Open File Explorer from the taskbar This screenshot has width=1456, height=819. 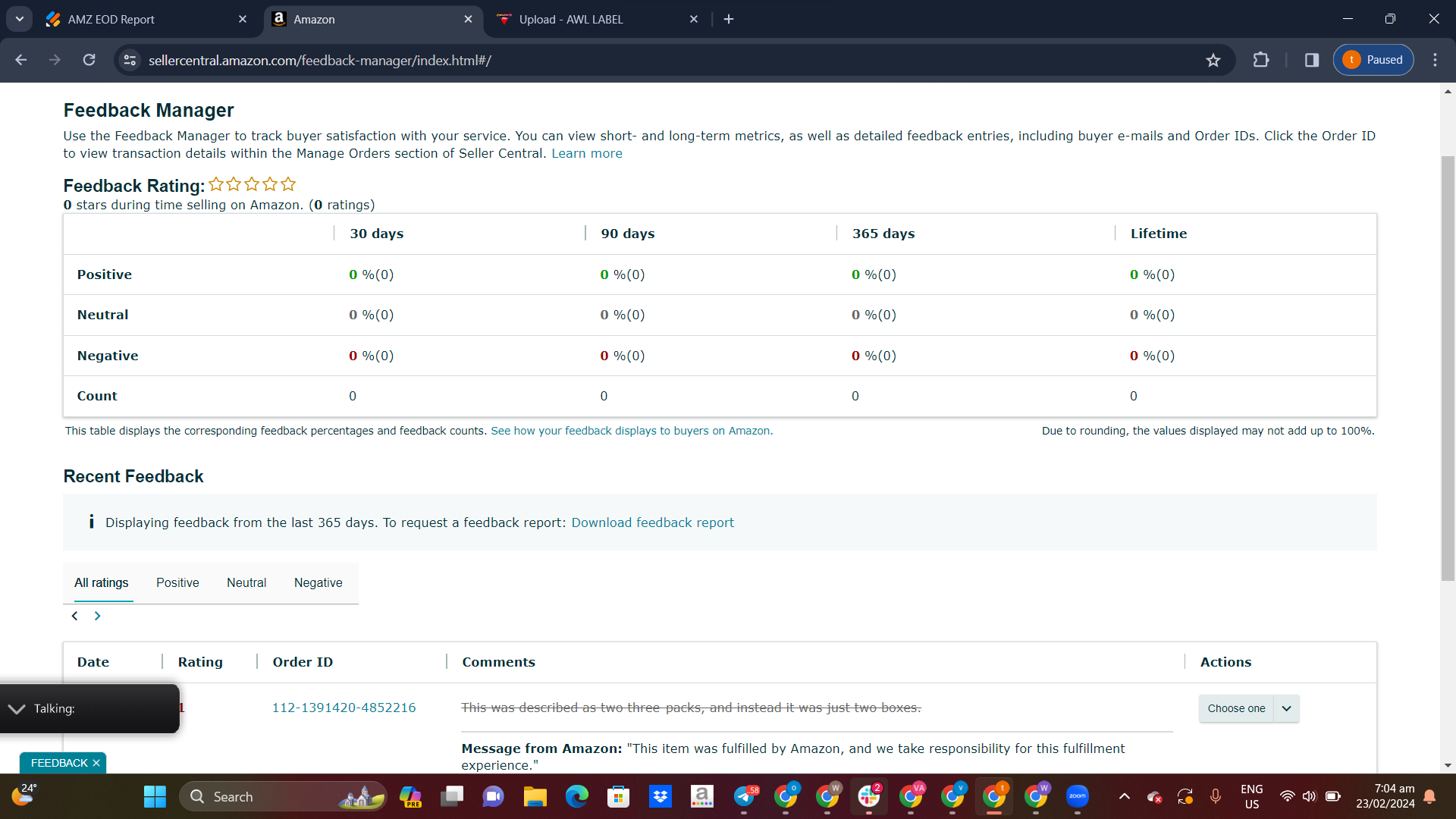535,796
